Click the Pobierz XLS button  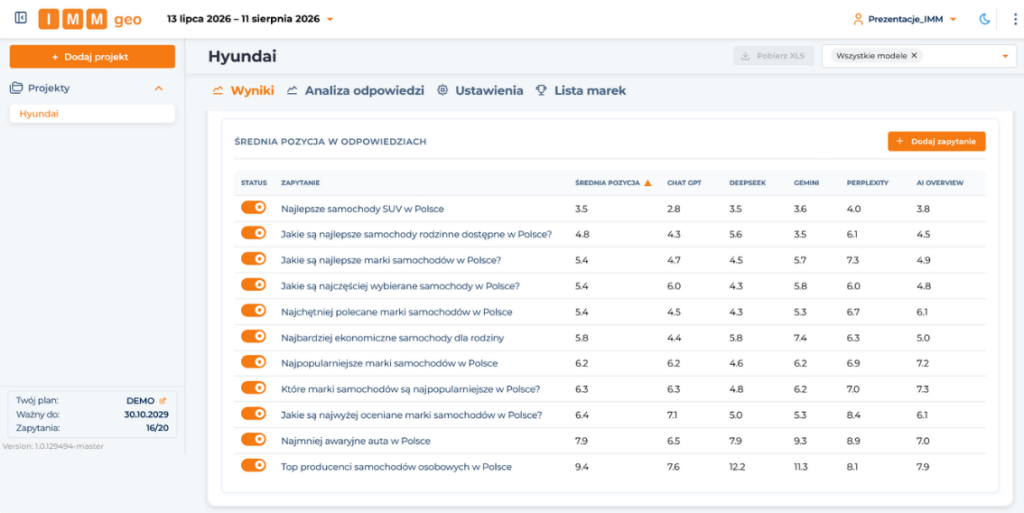coord(773,56)
